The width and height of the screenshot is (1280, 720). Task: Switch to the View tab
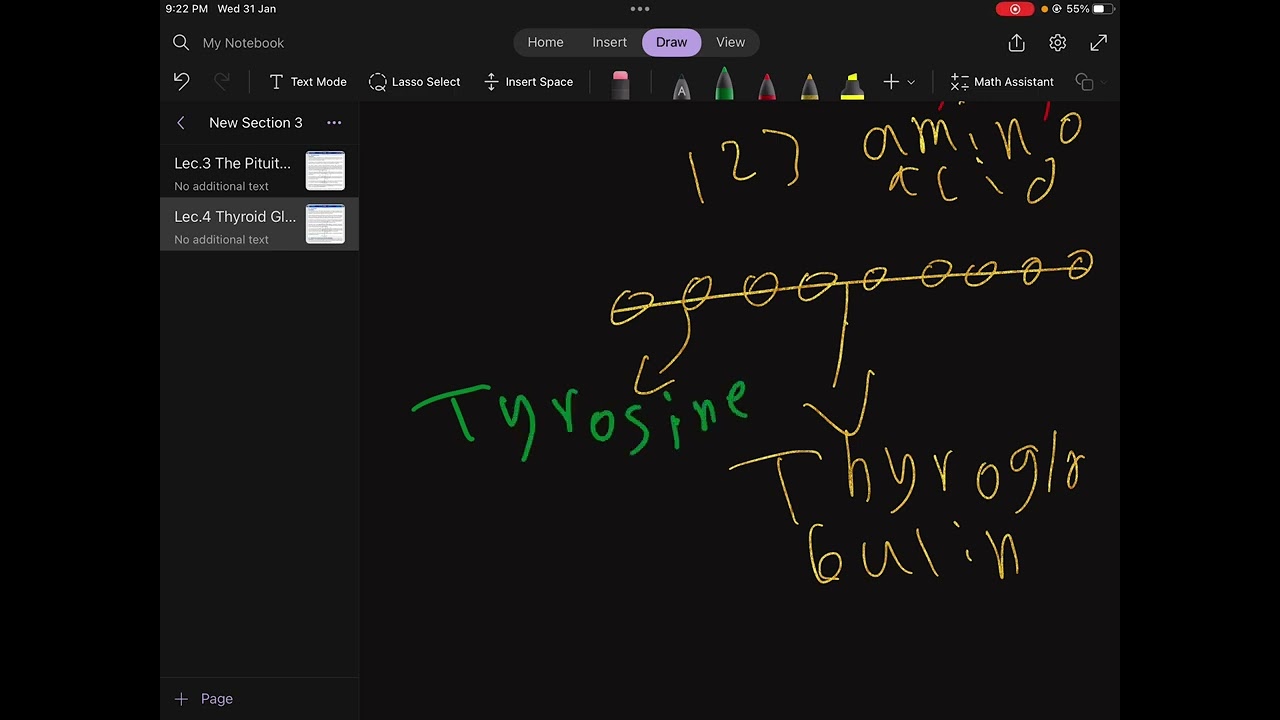730,42
